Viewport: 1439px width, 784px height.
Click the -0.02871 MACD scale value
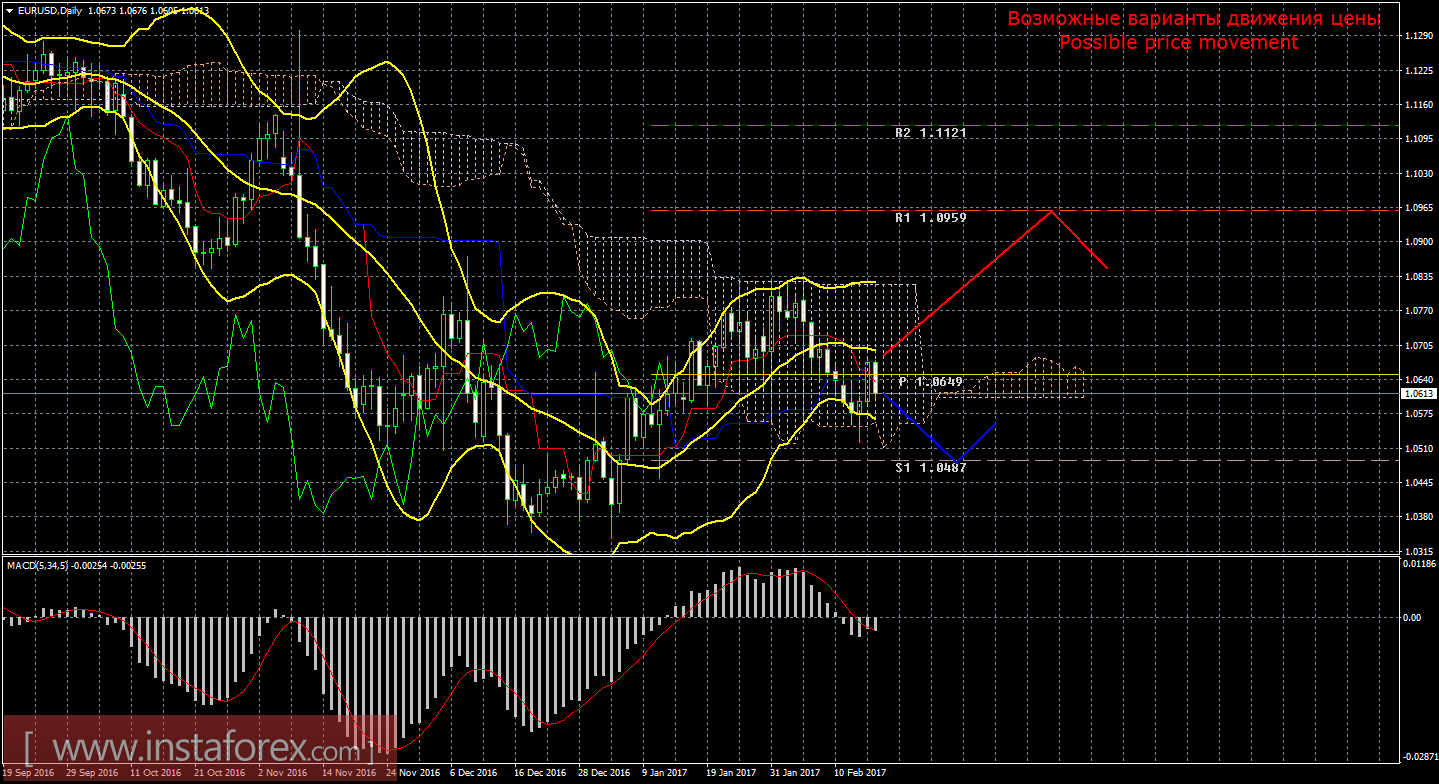[x=1419, y=757]
